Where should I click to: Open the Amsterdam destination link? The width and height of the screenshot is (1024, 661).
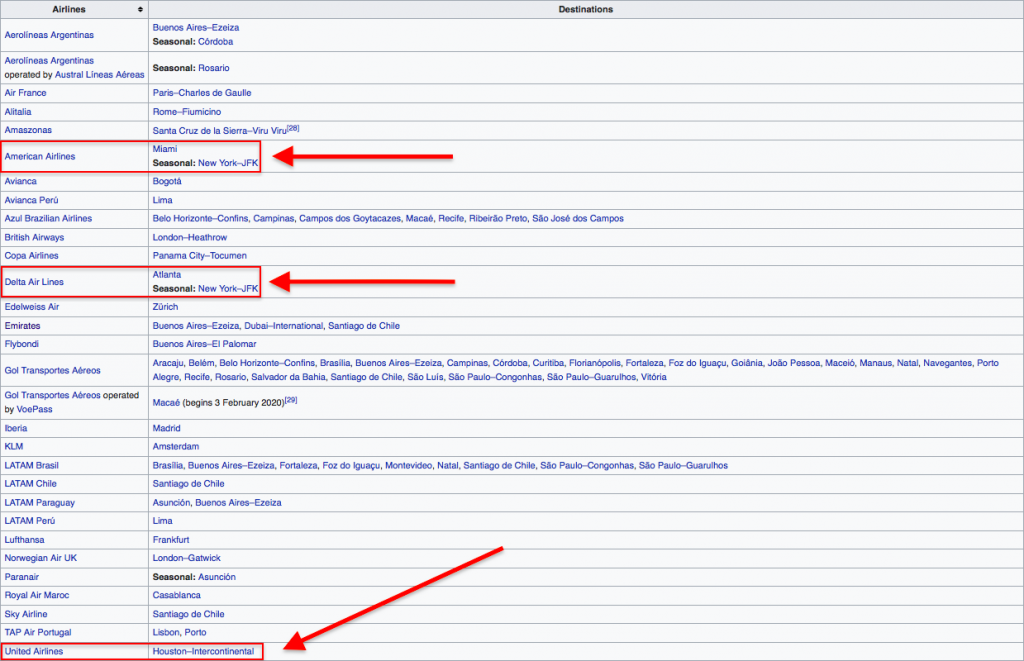point(176,446)
